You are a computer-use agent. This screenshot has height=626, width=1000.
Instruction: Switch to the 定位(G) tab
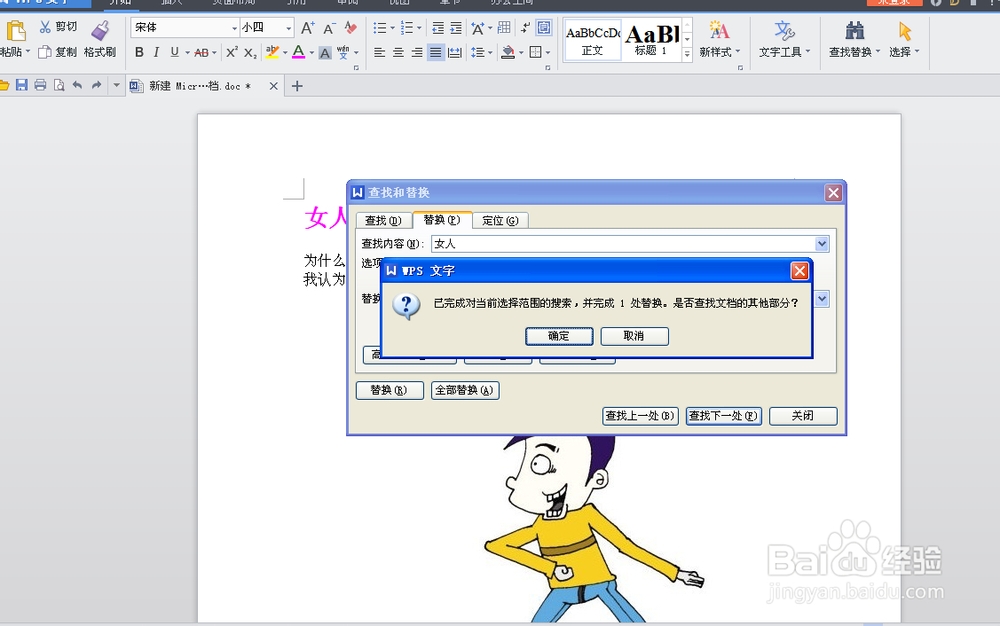point(501,221)
